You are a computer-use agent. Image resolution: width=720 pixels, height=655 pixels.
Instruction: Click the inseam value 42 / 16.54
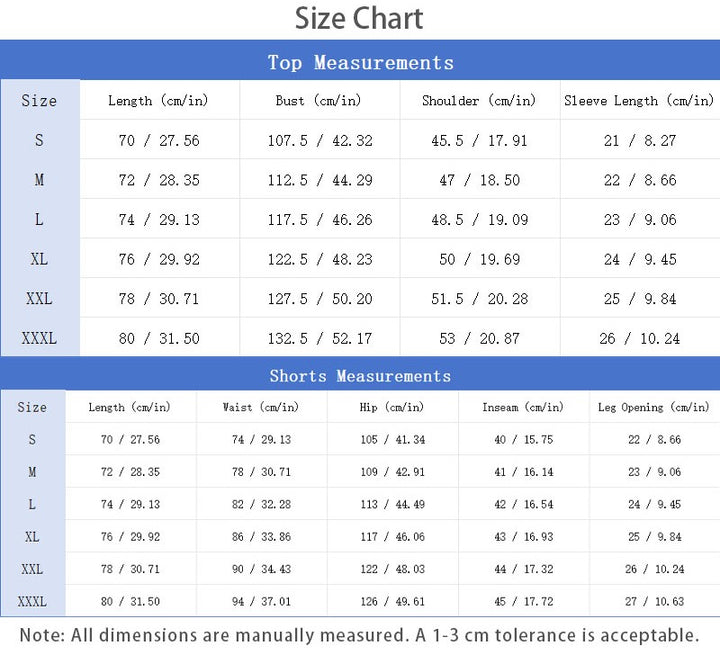(523, 504)
